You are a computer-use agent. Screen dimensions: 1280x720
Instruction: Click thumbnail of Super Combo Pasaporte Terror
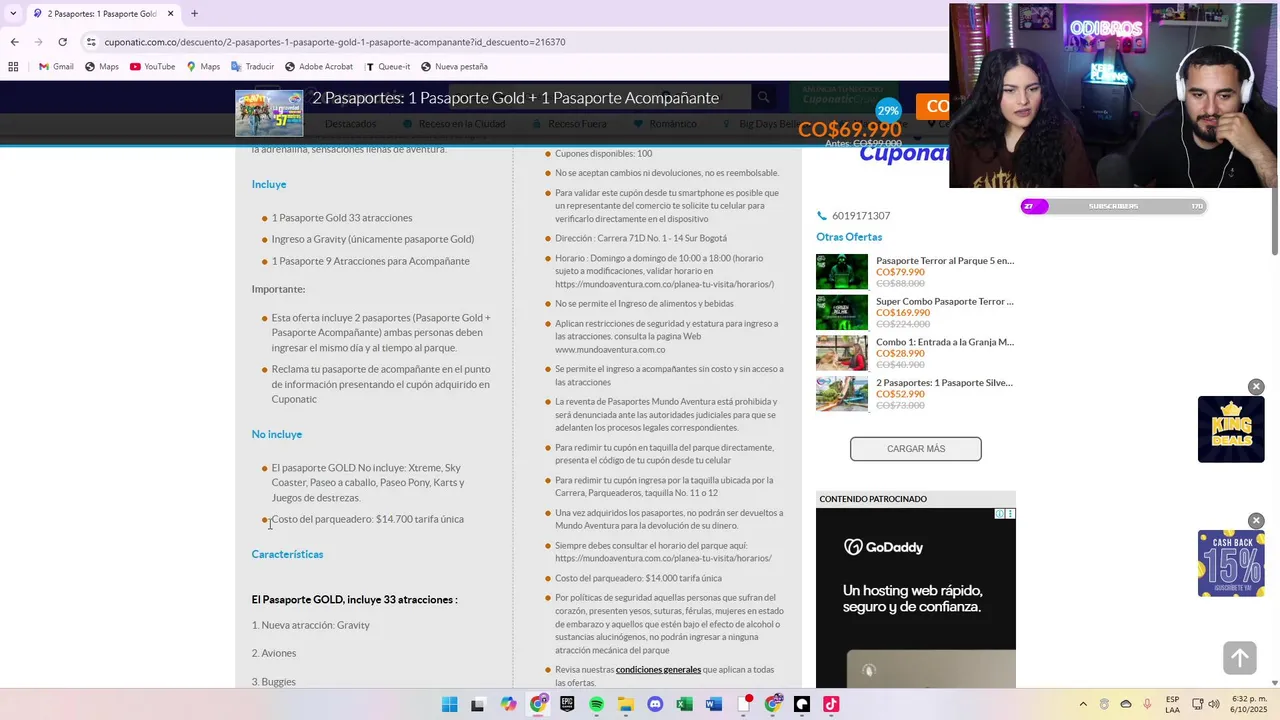pos(842,313)
